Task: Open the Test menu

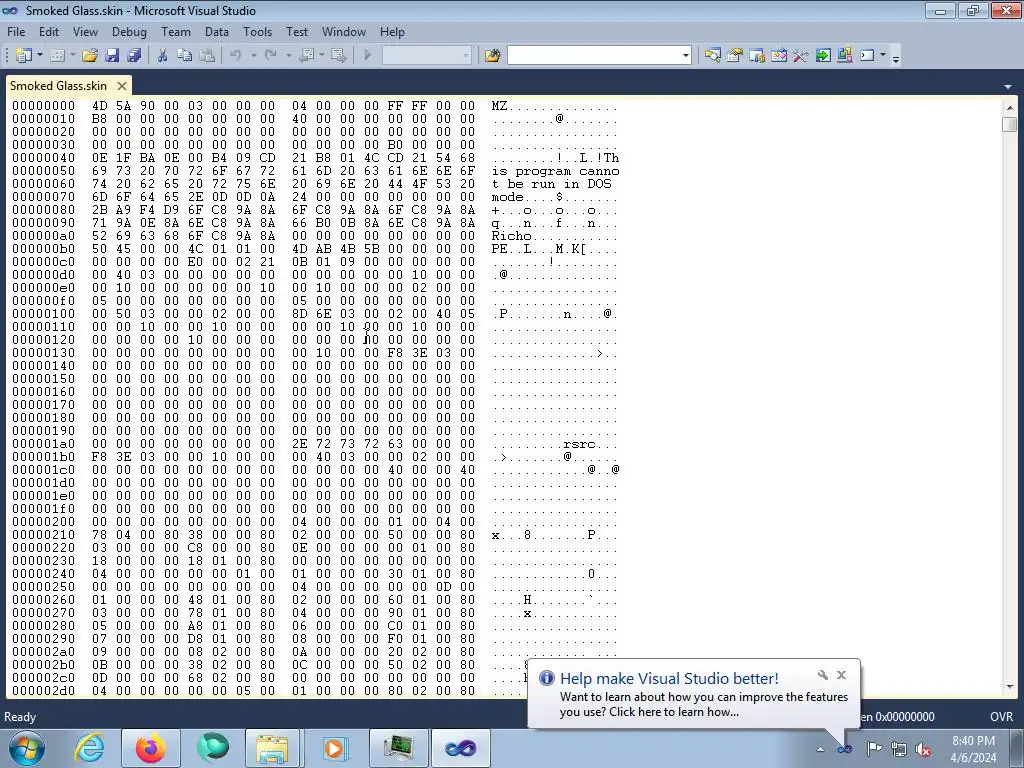Action: click(296, 31)
